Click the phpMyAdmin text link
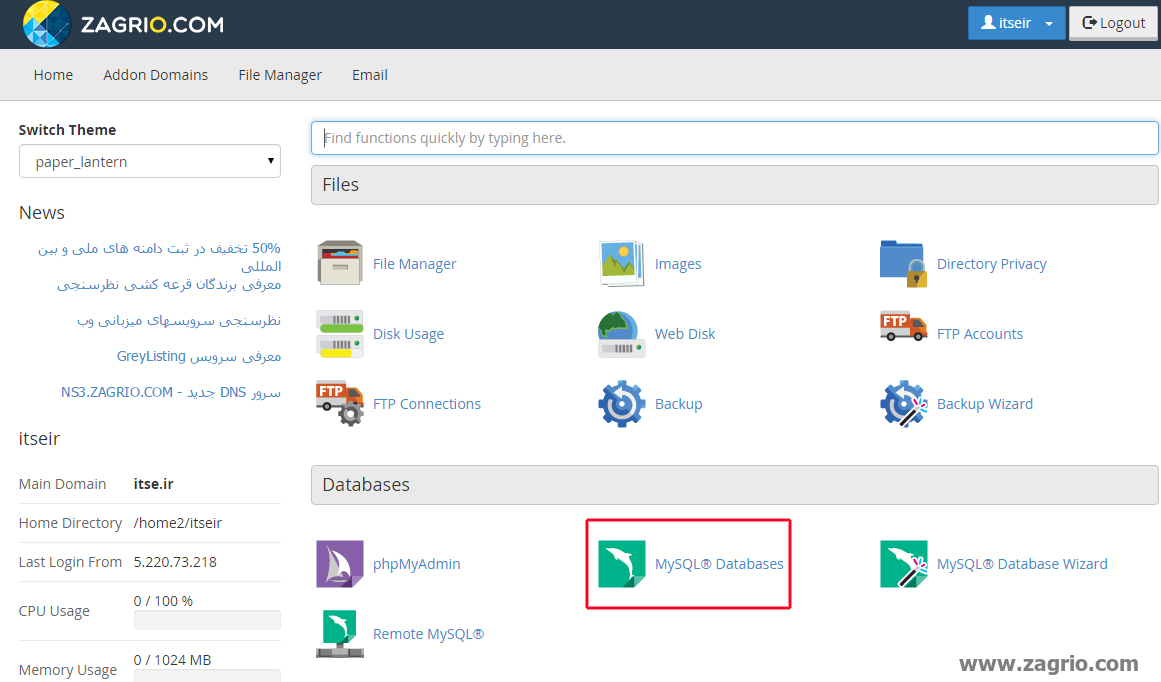This screenshot has height=682, width=1161. [417, 564]
